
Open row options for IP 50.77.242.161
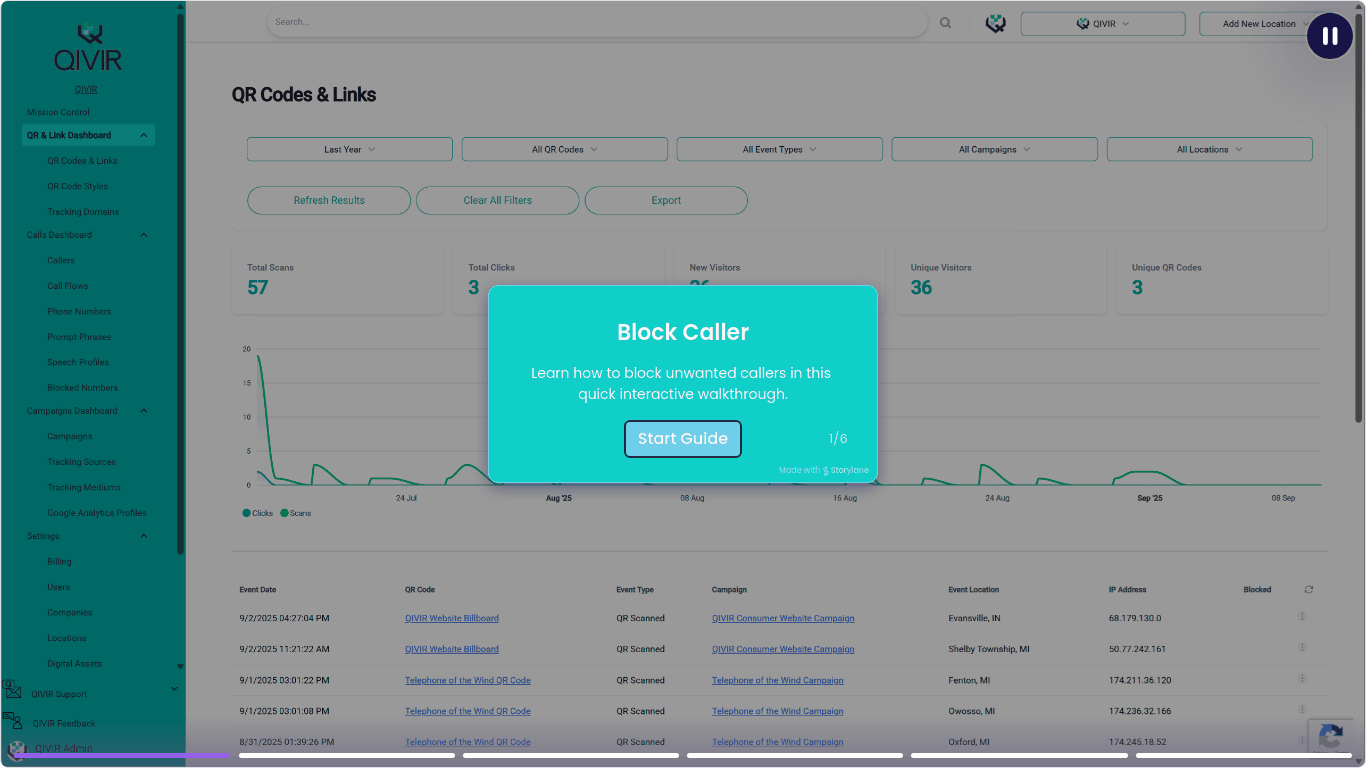(1302, 648)
